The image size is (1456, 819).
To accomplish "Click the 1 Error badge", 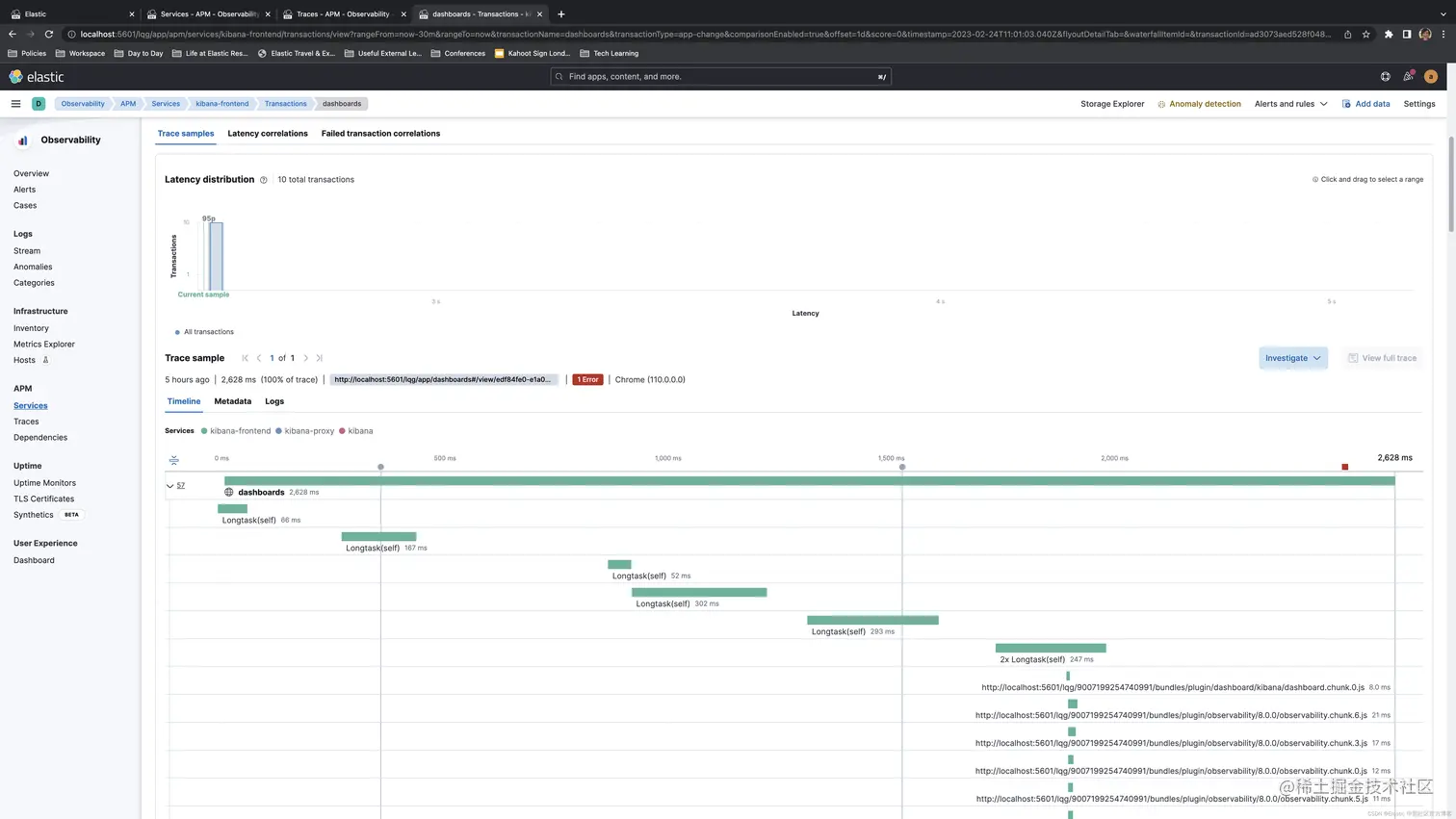I will pyautogui.click(x=587, y=379).
